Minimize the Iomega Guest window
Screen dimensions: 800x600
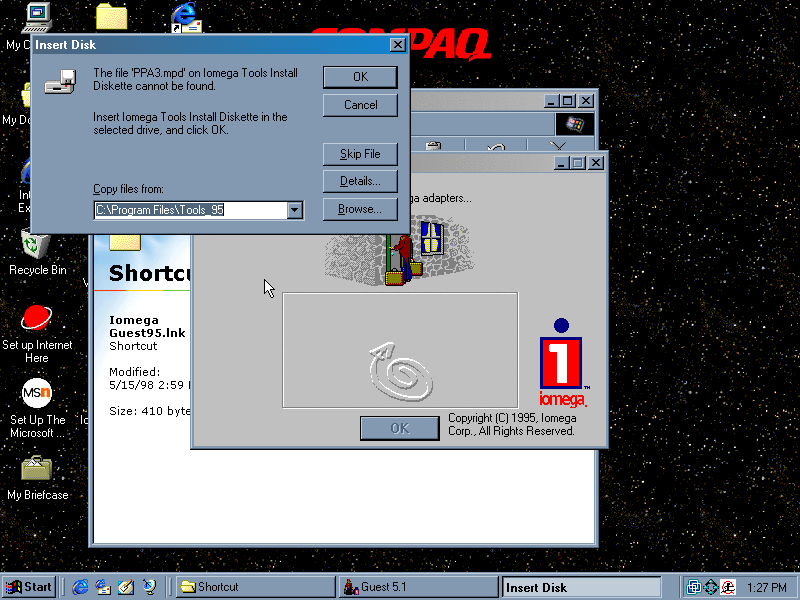pos(561,163)
